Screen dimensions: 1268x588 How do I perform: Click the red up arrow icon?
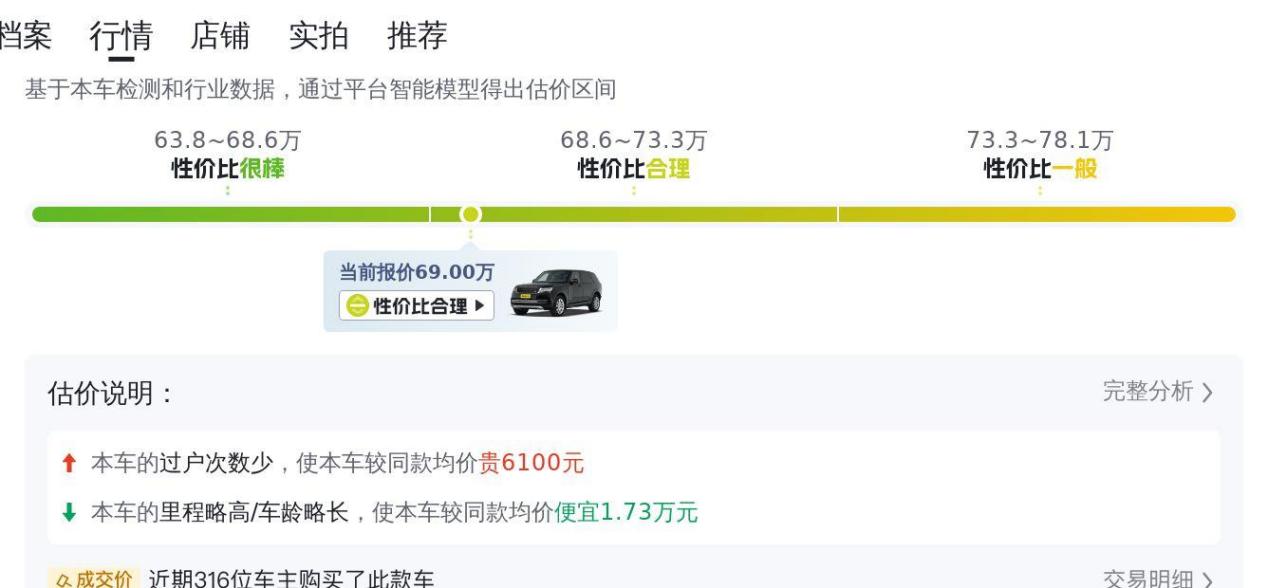tap(69, 462)
